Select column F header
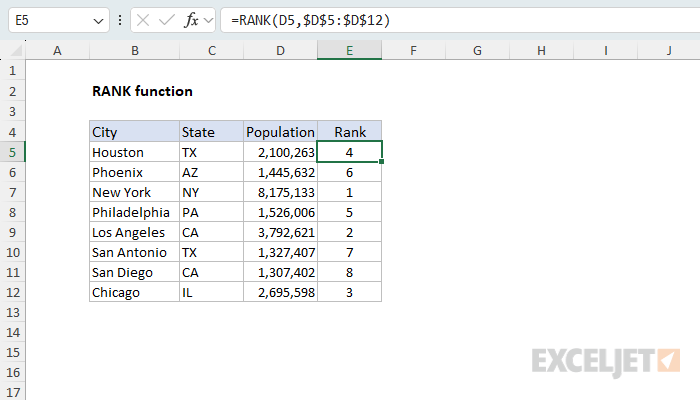Viewport: 700px width, 400px height. [x=413, y=50]
